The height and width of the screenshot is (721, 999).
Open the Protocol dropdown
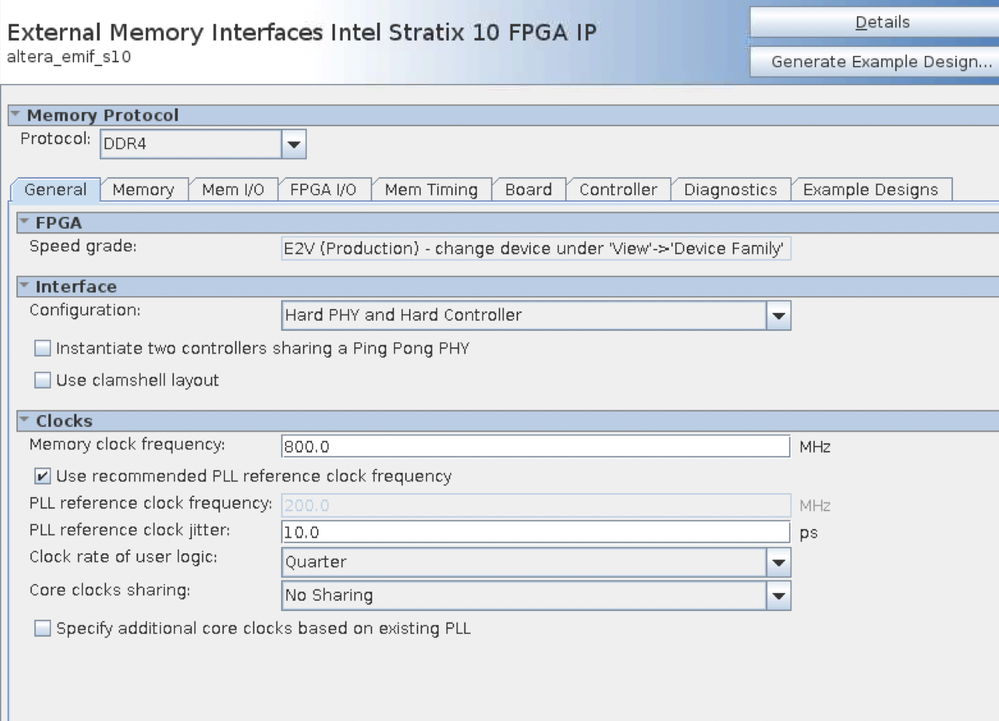coord(293,144)
